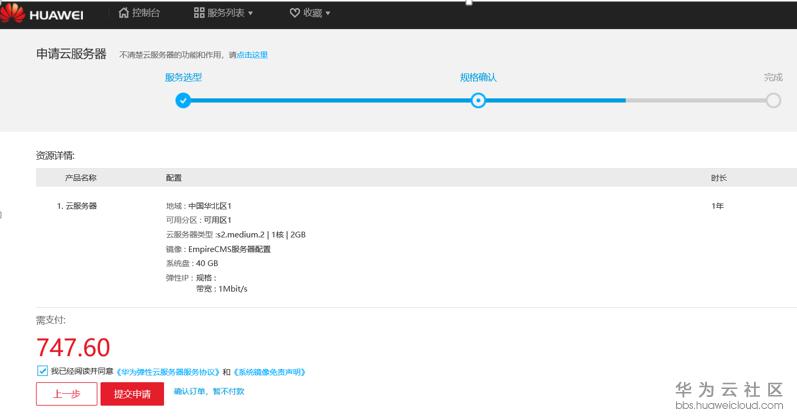Open 系统镜像免责声明 link

pyautogui.click(x=269, y=372)
